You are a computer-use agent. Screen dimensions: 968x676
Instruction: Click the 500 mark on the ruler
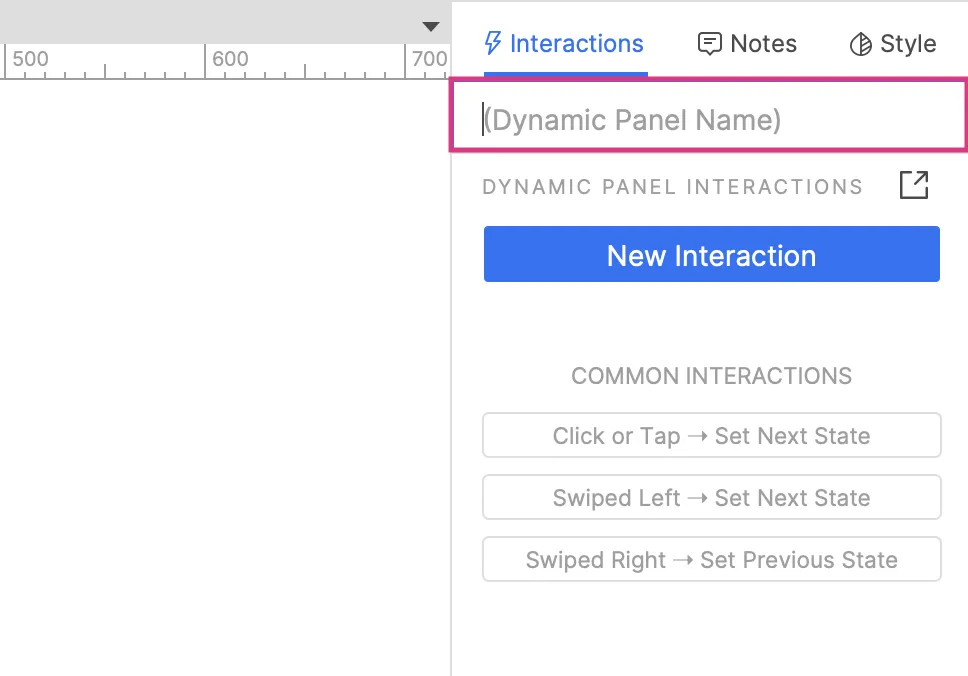(x=30, y=60)
